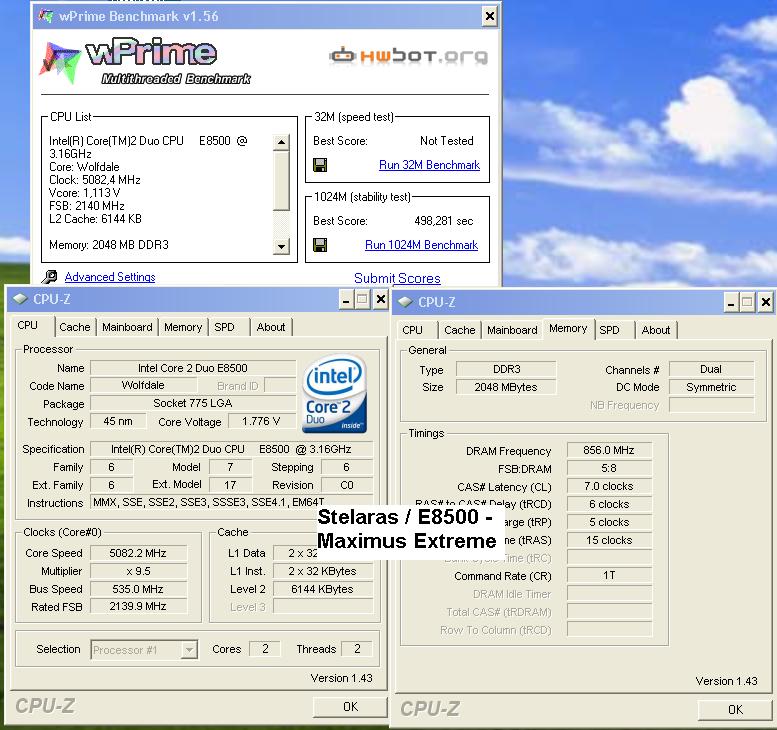Click the Revision value C0
Screen dimensions: 777x730
[x=346, y=485]
